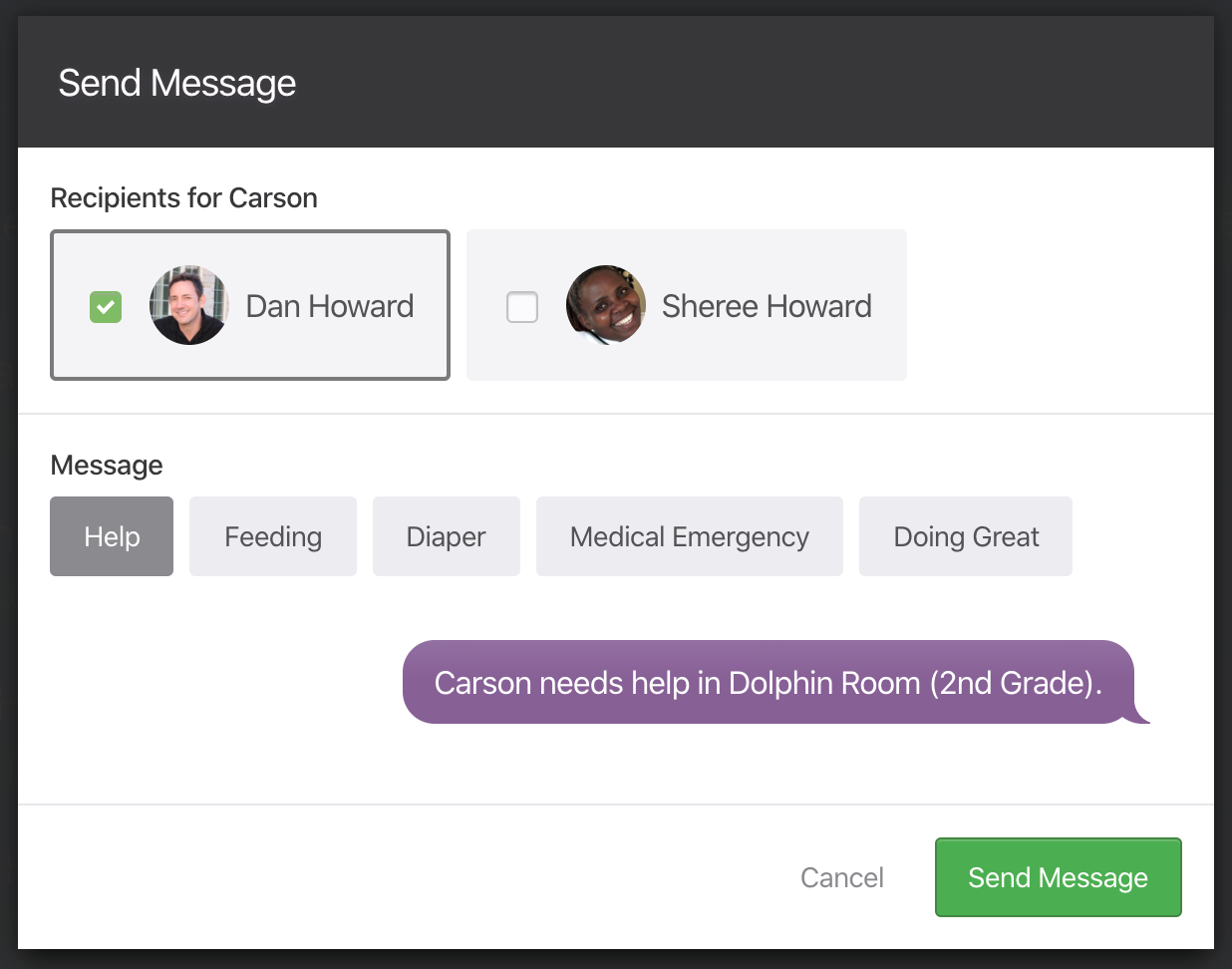Click the Dan Howard name label
Image resolution: width=1232 pixels, height=969 pixels.
coord(329,306)
